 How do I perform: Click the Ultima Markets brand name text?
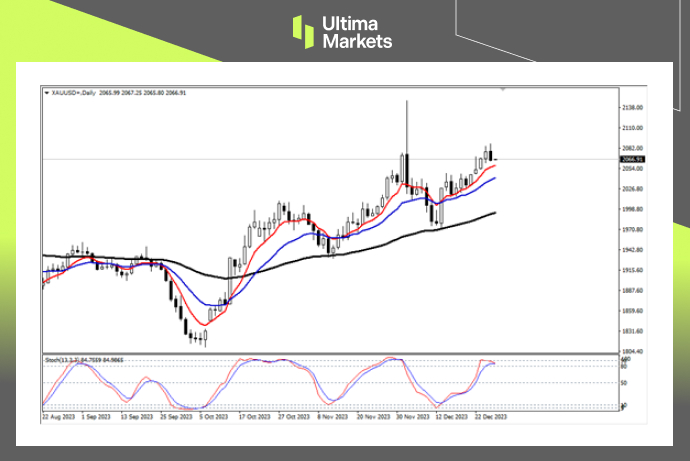356,32
